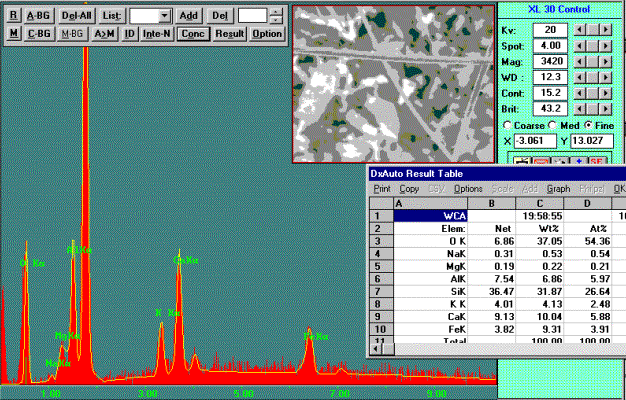
Task: Click the A>M toolbar button
Action: 105,33
